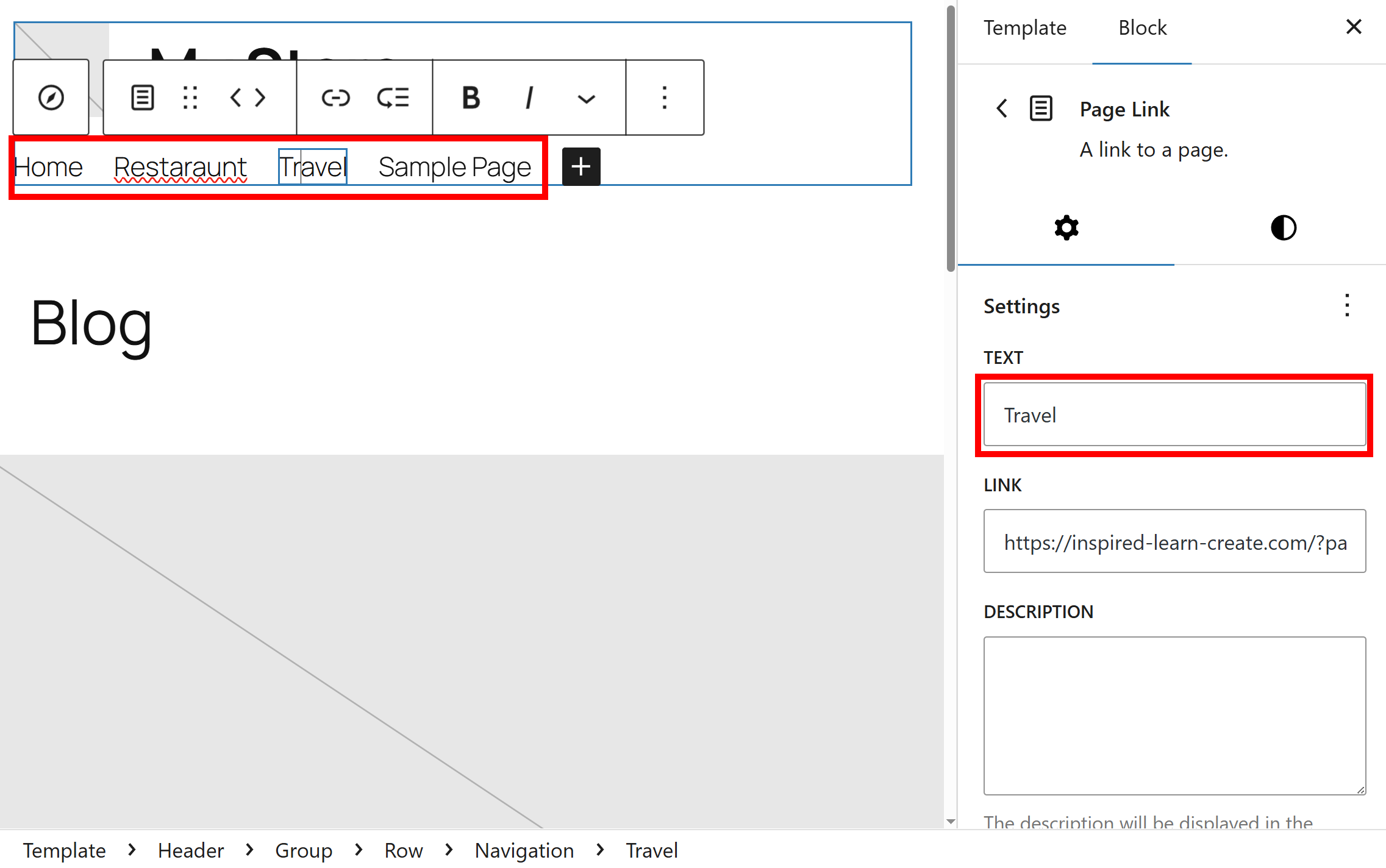Click the link chain icon

[x=335, y=98]
